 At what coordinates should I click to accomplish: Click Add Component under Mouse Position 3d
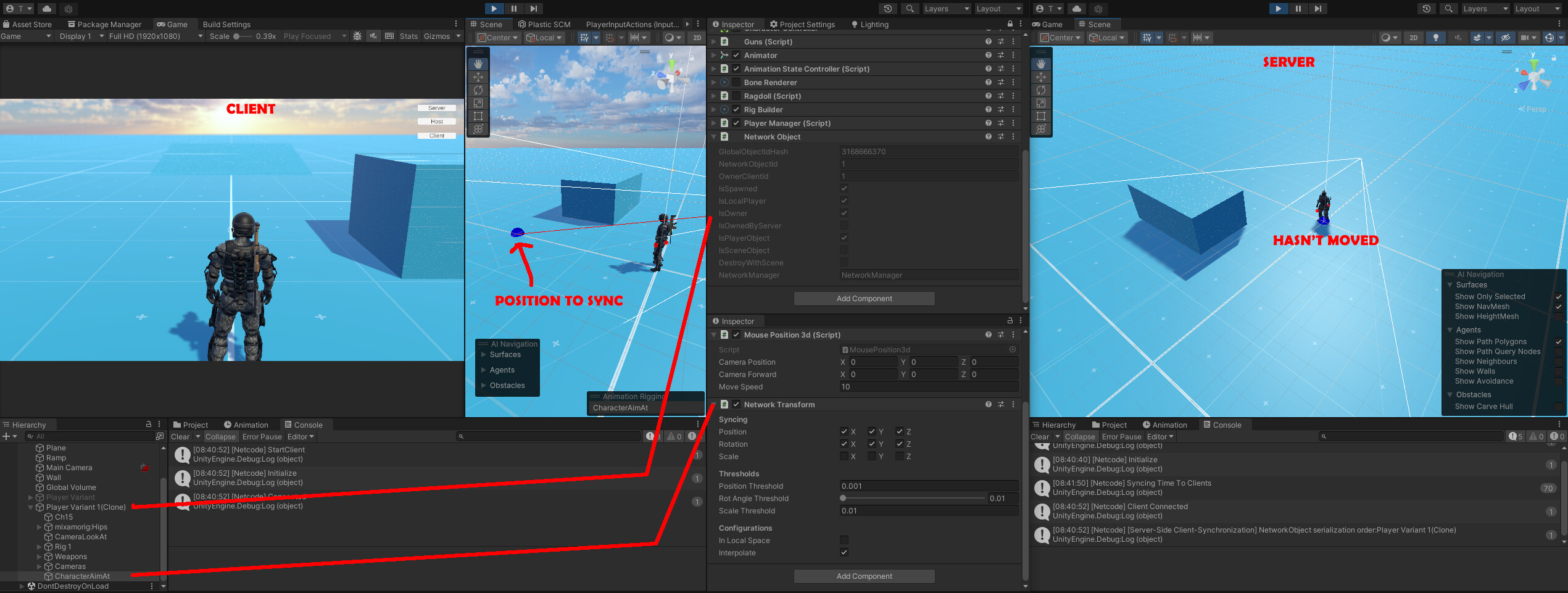pyautogui.click(x=864, y=576)
